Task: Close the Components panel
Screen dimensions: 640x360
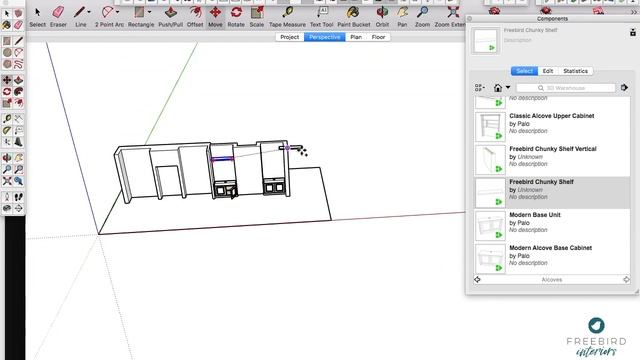Action: pyautogui.click(x=469, y=19)
